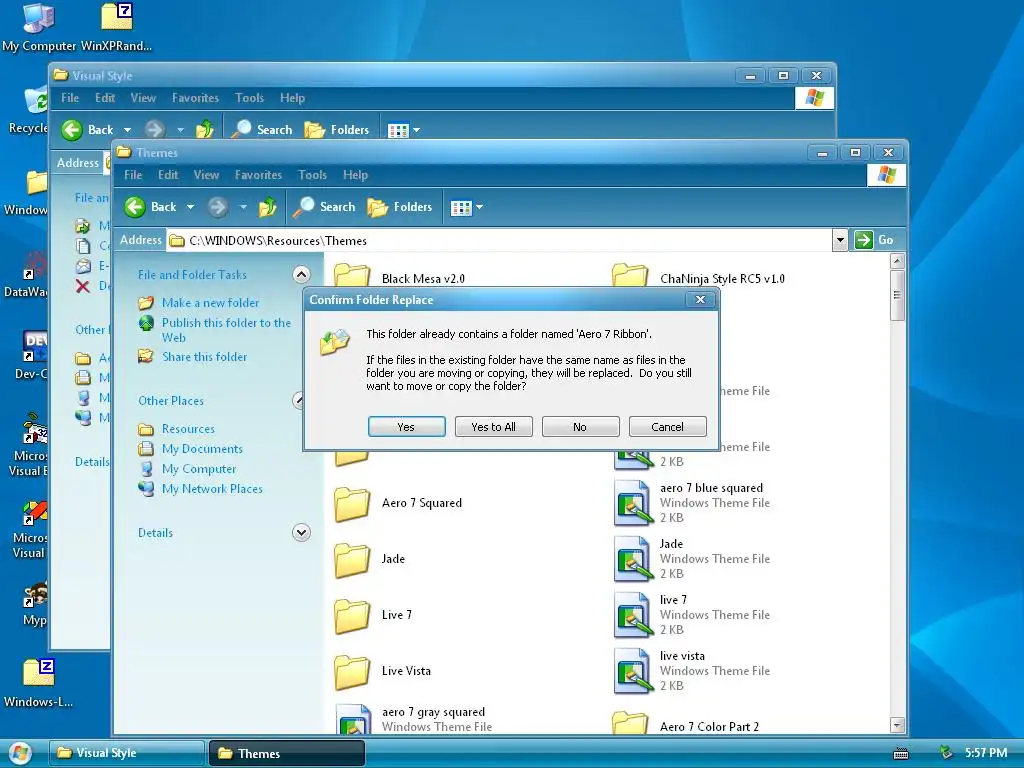Click the Windows-L... zip desktop icon
Viewport: 1024px width, 768px height.
click(39, 683)
